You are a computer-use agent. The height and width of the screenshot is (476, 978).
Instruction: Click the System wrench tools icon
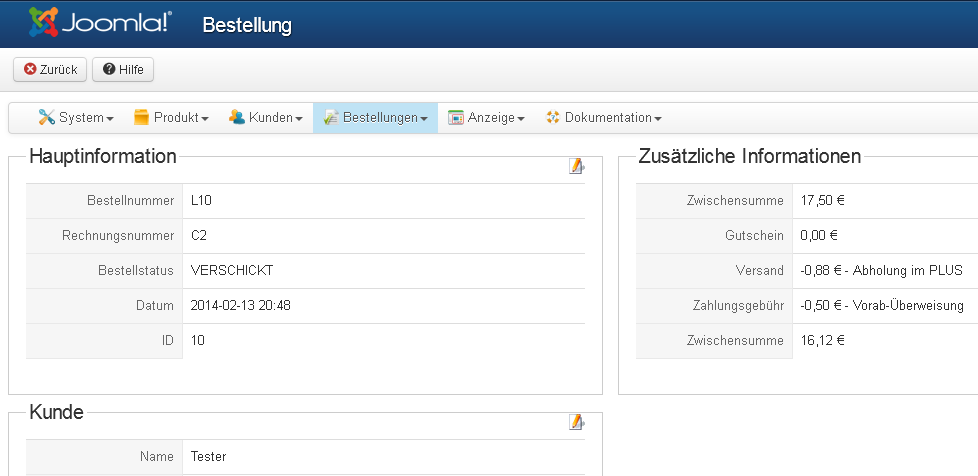click(x=46, y=118)
